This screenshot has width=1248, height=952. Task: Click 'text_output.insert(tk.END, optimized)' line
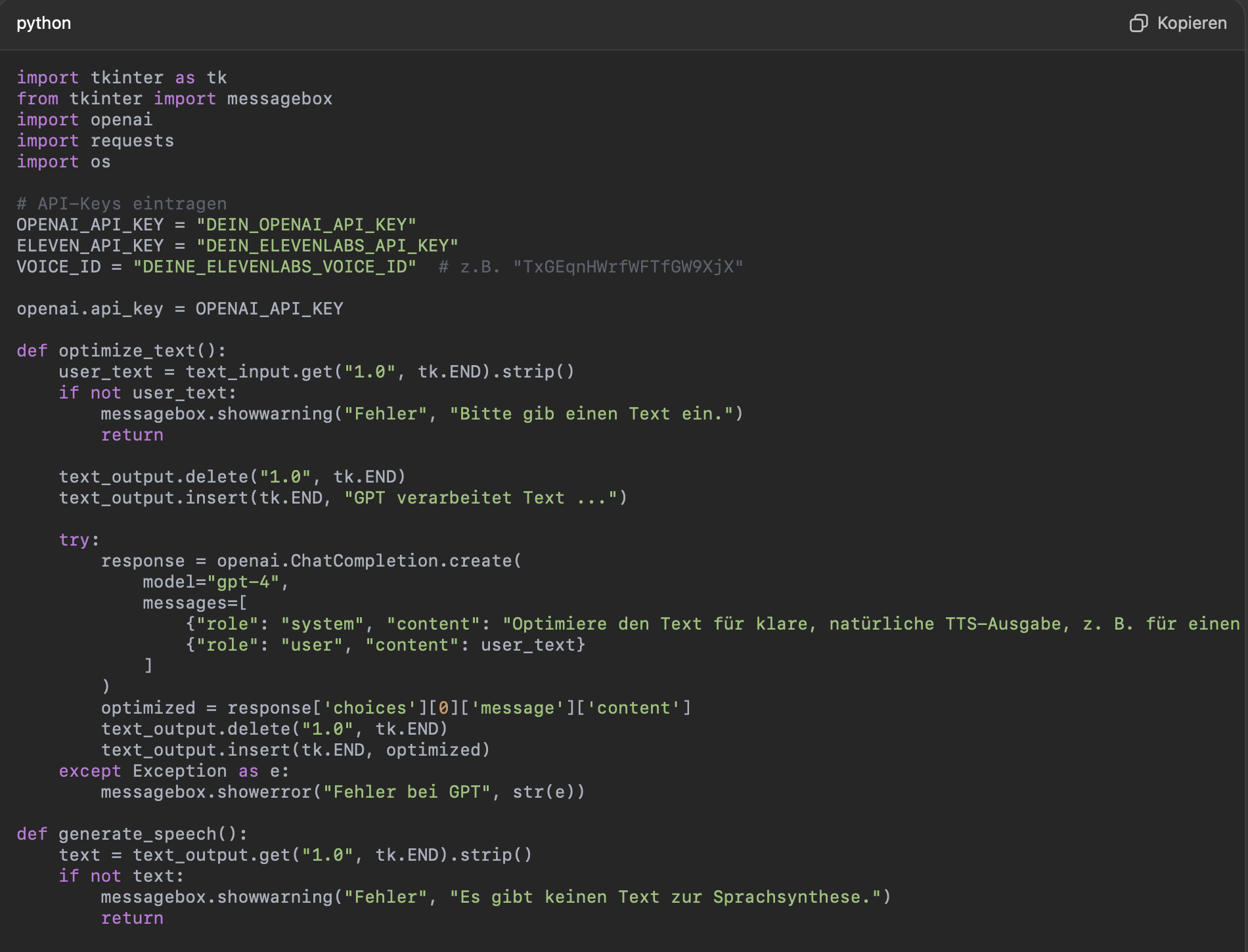[x=296, y=750]
